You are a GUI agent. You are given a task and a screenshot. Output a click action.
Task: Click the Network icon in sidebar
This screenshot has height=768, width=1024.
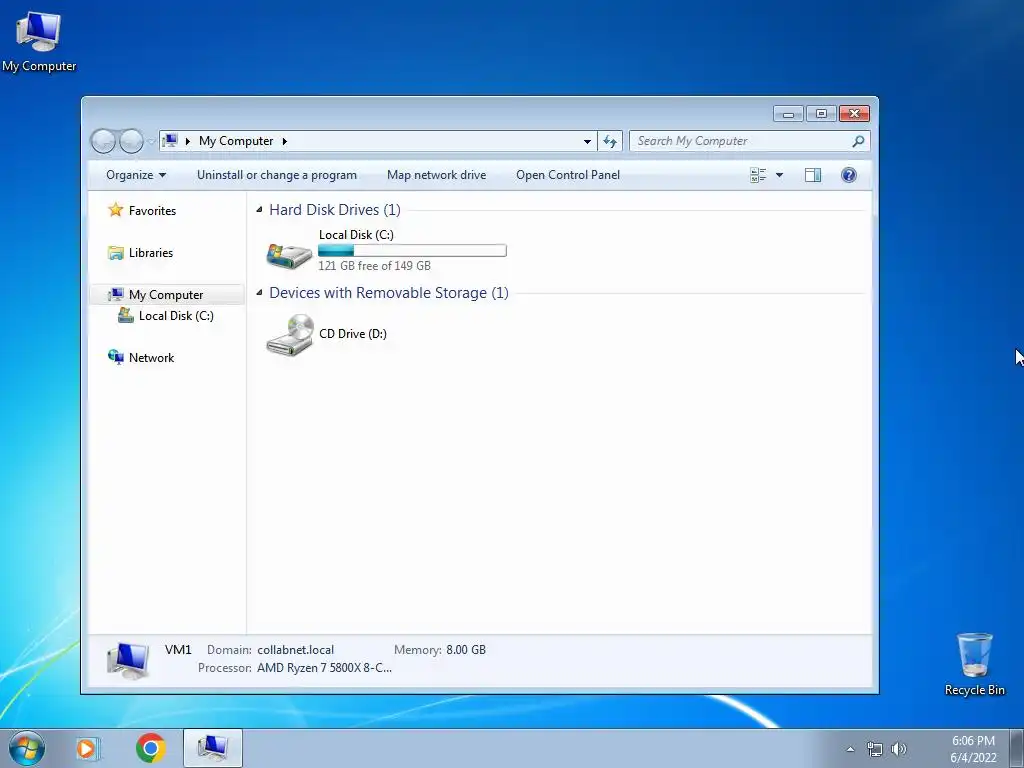pos(116,357)
